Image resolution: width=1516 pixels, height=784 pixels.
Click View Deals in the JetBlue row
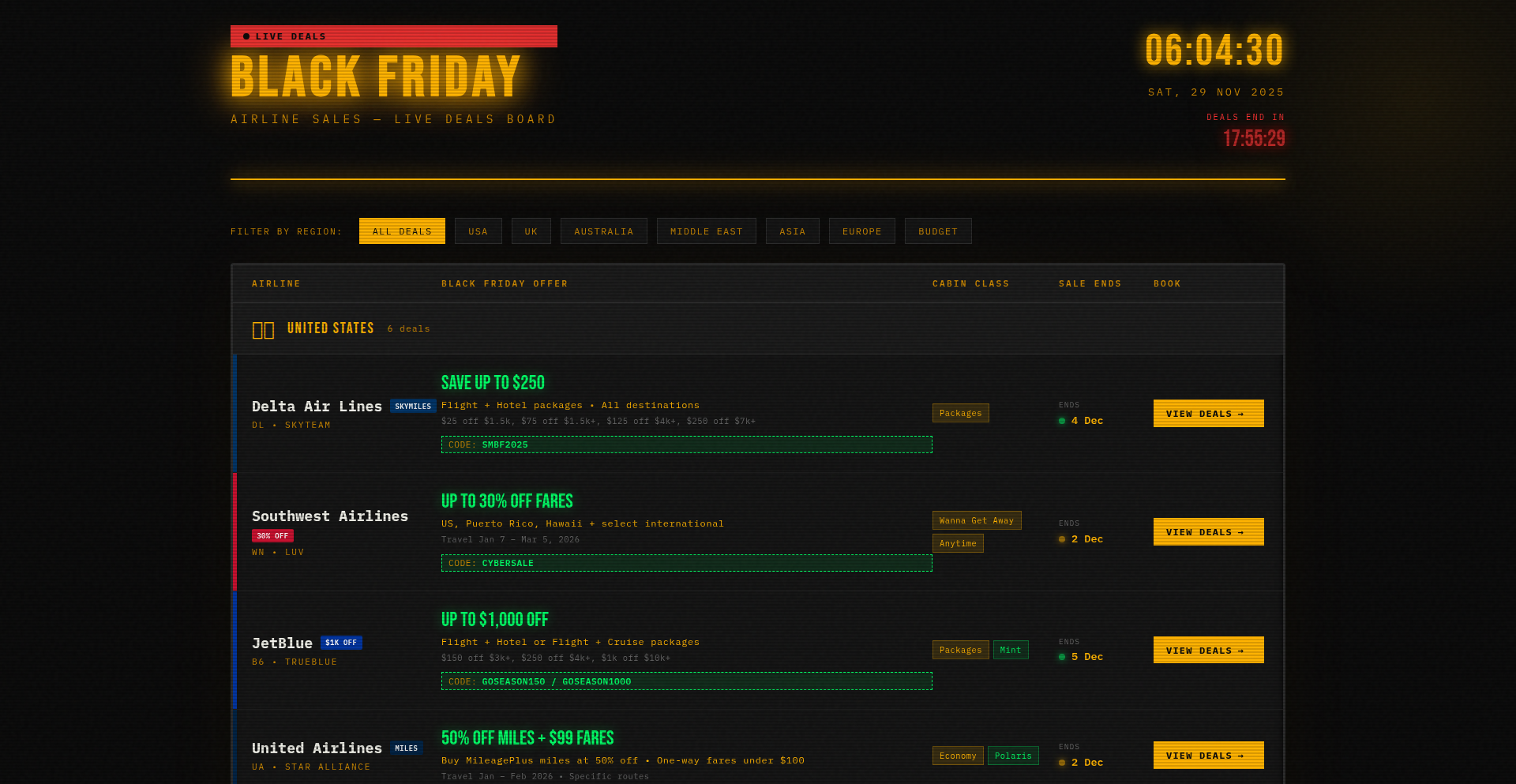coord(1209,651)
